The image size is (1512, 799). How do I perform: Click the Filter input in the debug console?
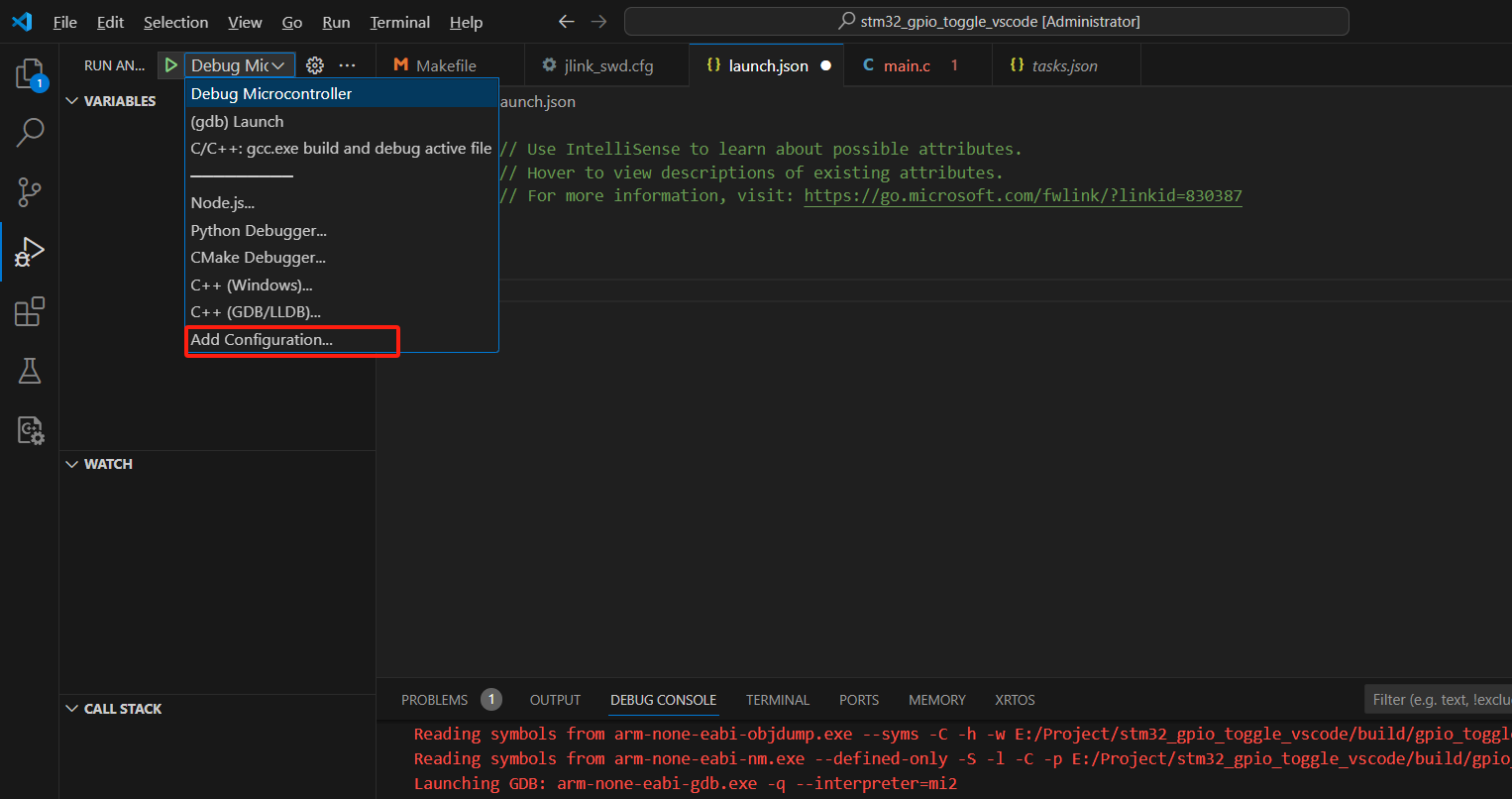point(1438,698)
